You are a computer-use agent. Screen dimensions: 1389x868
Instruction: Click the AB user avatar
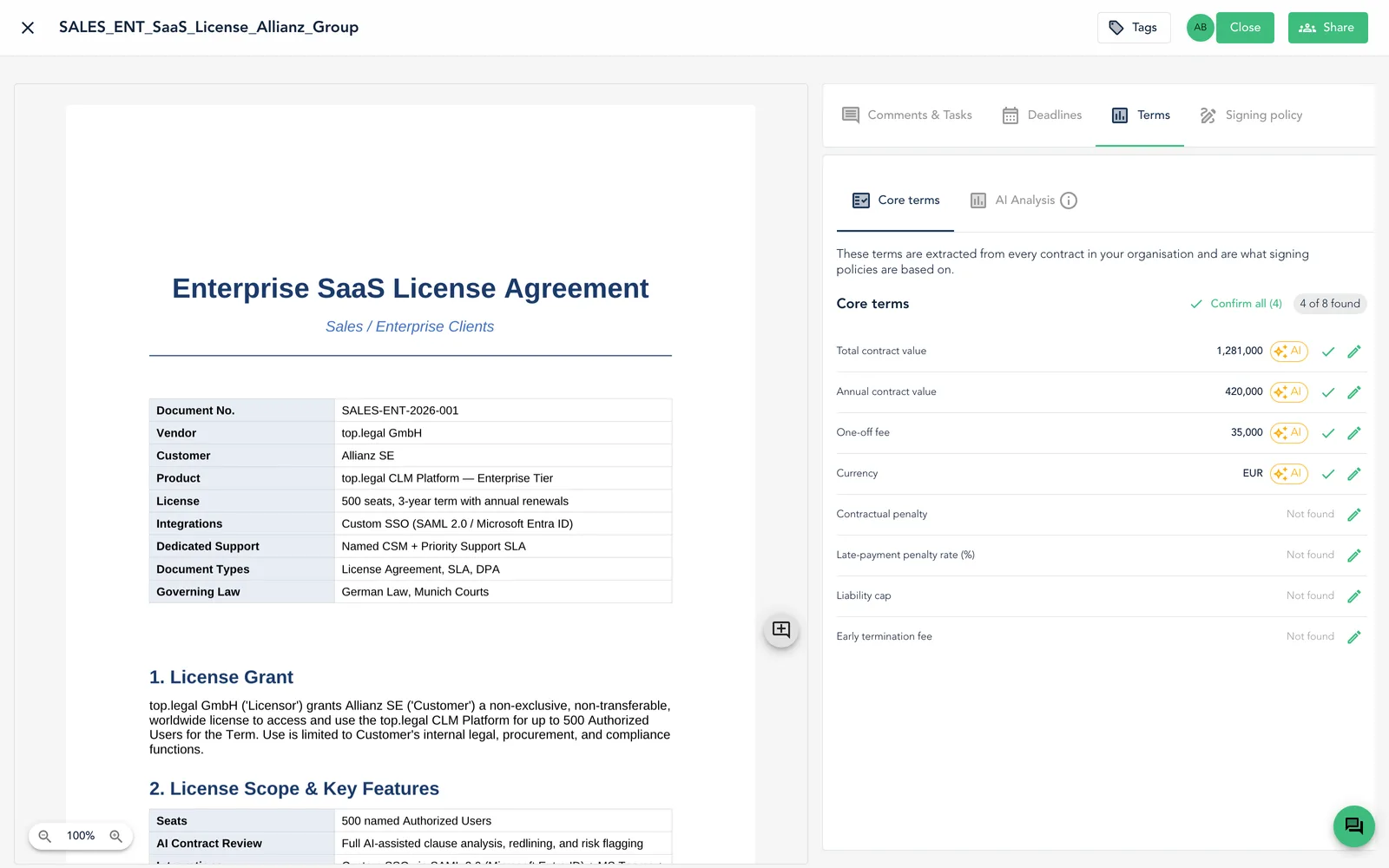(x=1200, y=28)
